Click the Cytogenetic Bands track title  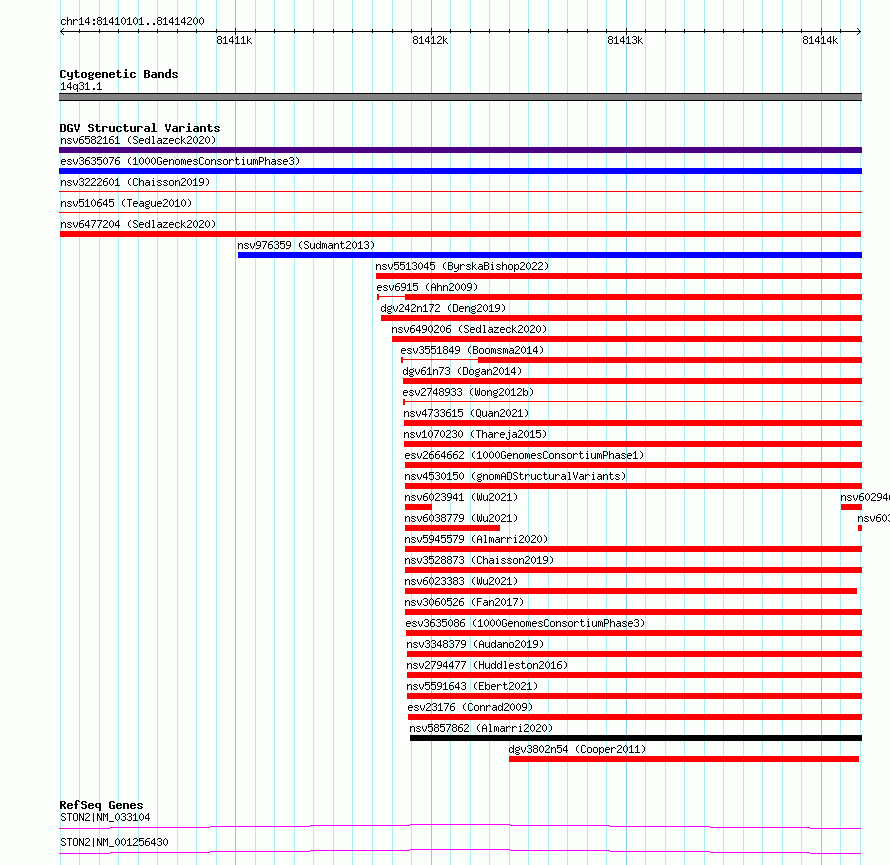coord(119,74)
